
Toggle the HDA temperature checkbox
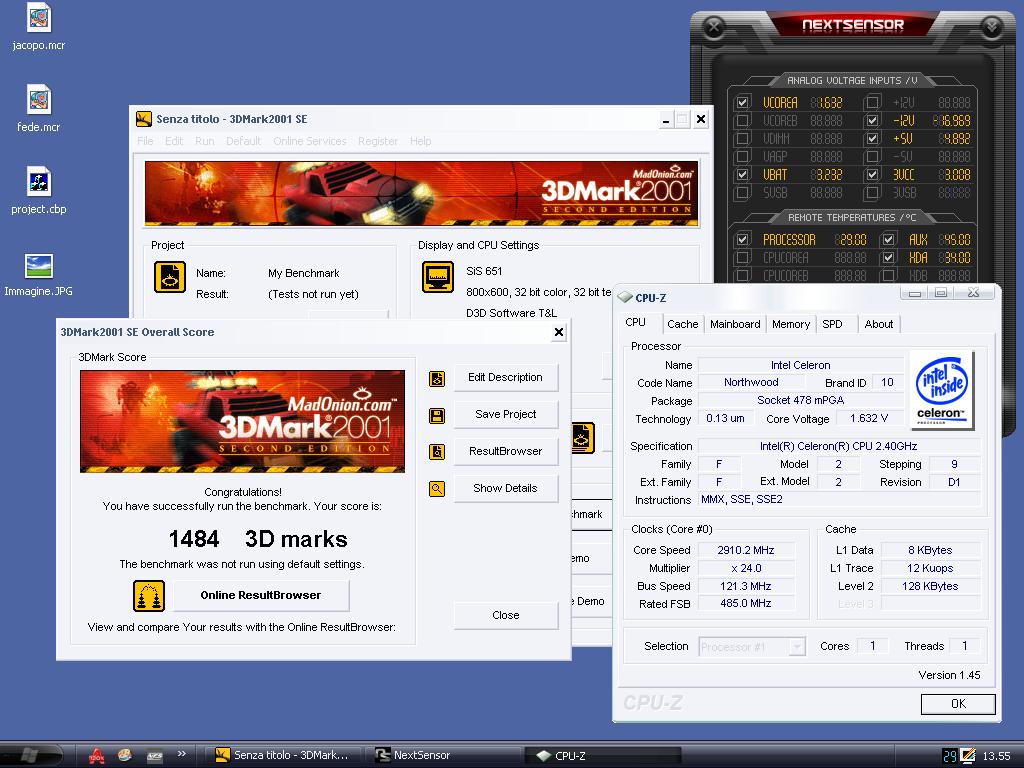point(888,257)
